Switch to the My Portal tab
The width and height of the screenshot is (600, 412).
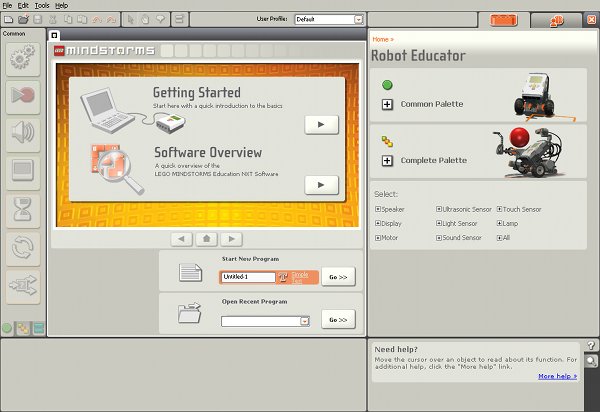556,21
